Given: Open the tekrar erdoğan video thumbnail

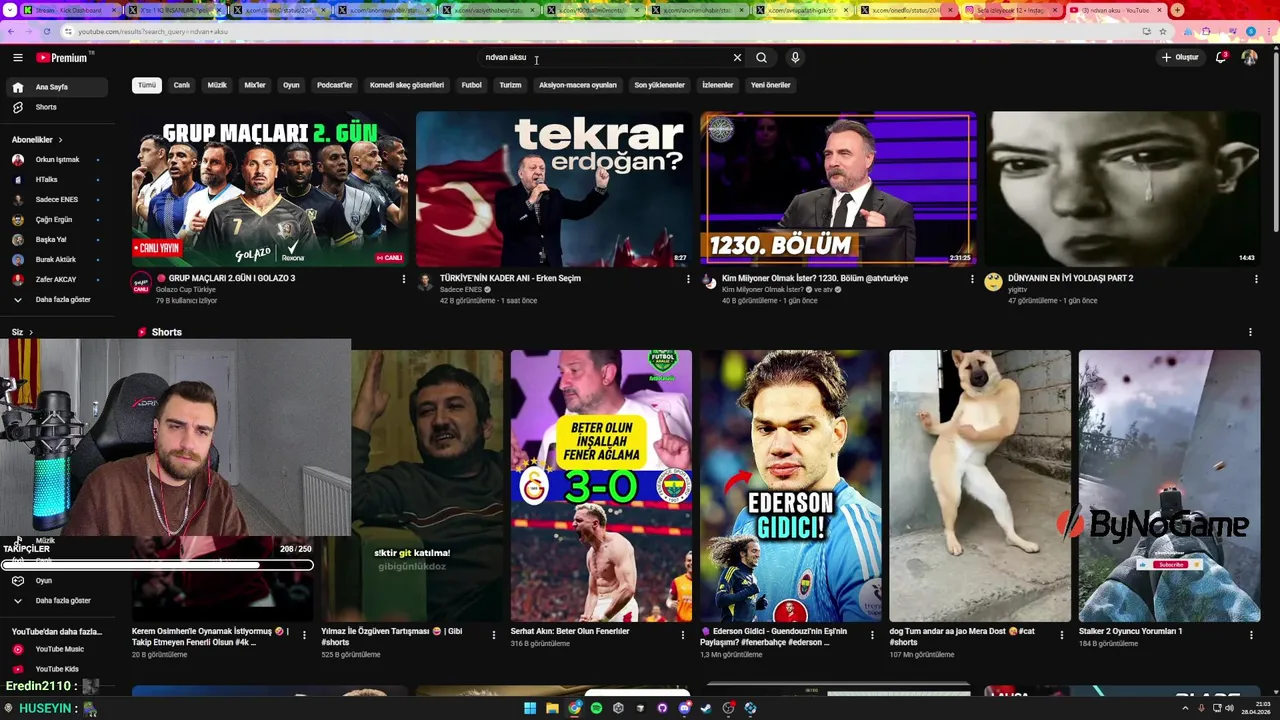Looking at the screenshot, I should (x=554, y=189).
